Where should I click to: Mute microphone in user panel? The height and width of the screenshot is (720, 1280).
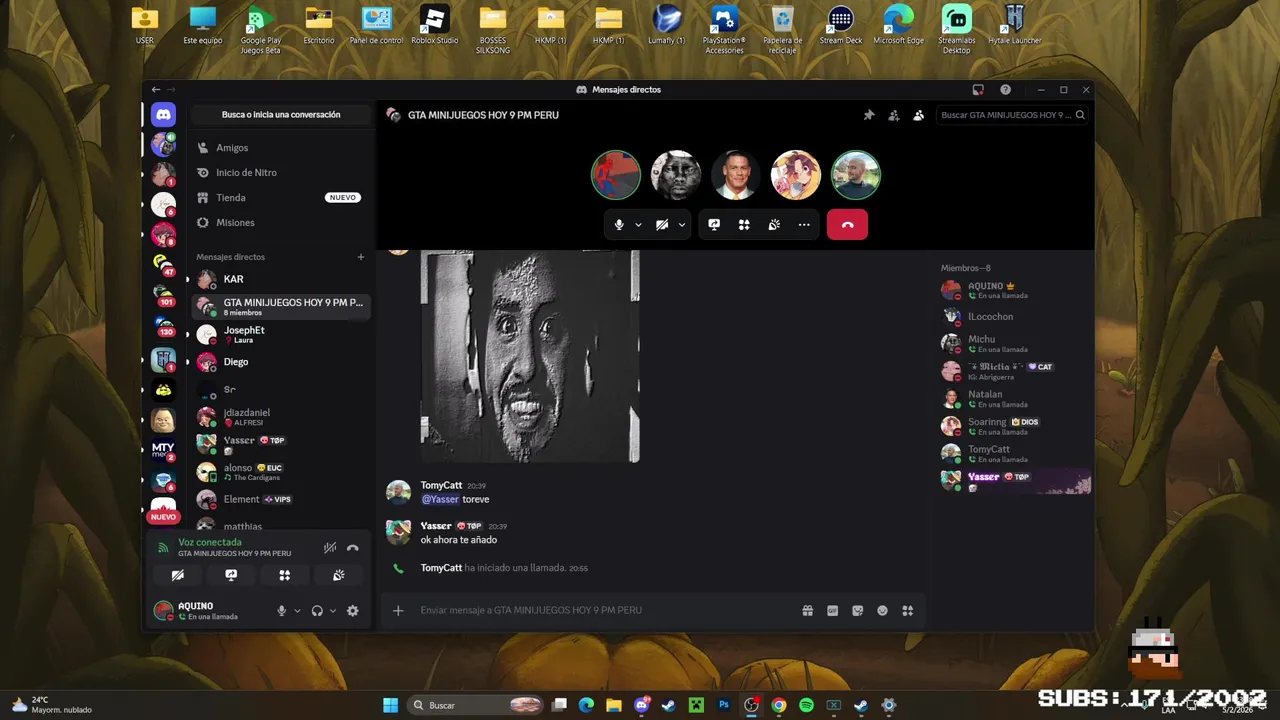coord(281,611)
